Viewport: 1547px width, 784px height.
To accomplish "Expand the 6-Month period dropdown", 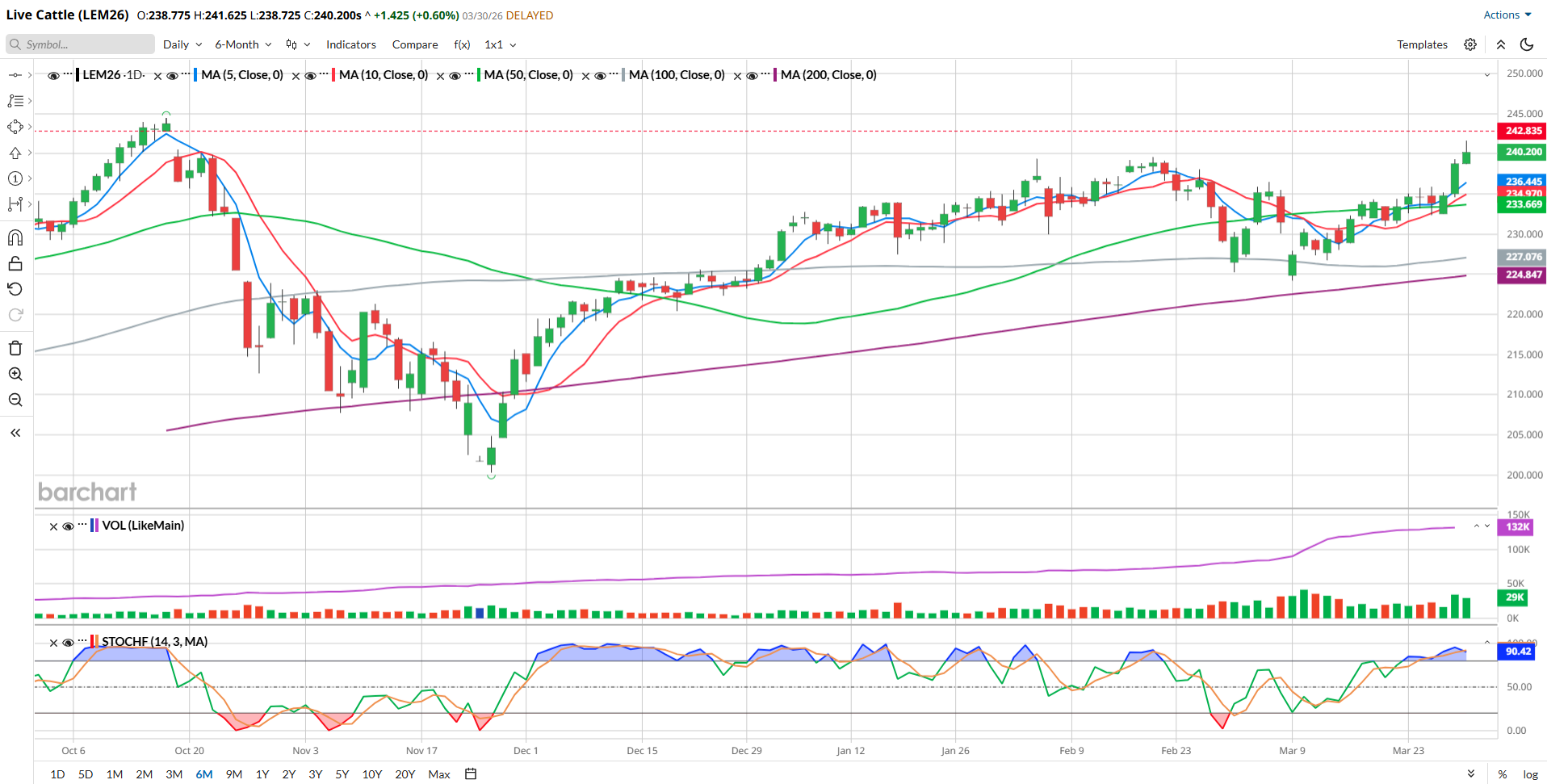I will click(x=242, y=44).
